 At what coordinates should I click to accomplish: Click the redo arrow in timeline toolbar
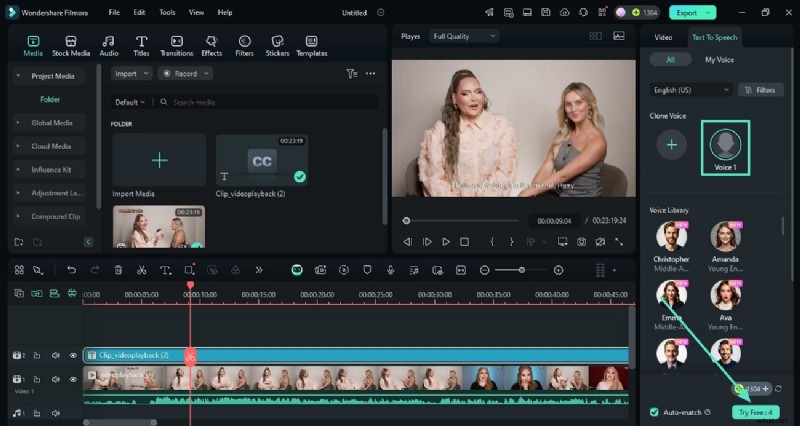pos(95,270)
